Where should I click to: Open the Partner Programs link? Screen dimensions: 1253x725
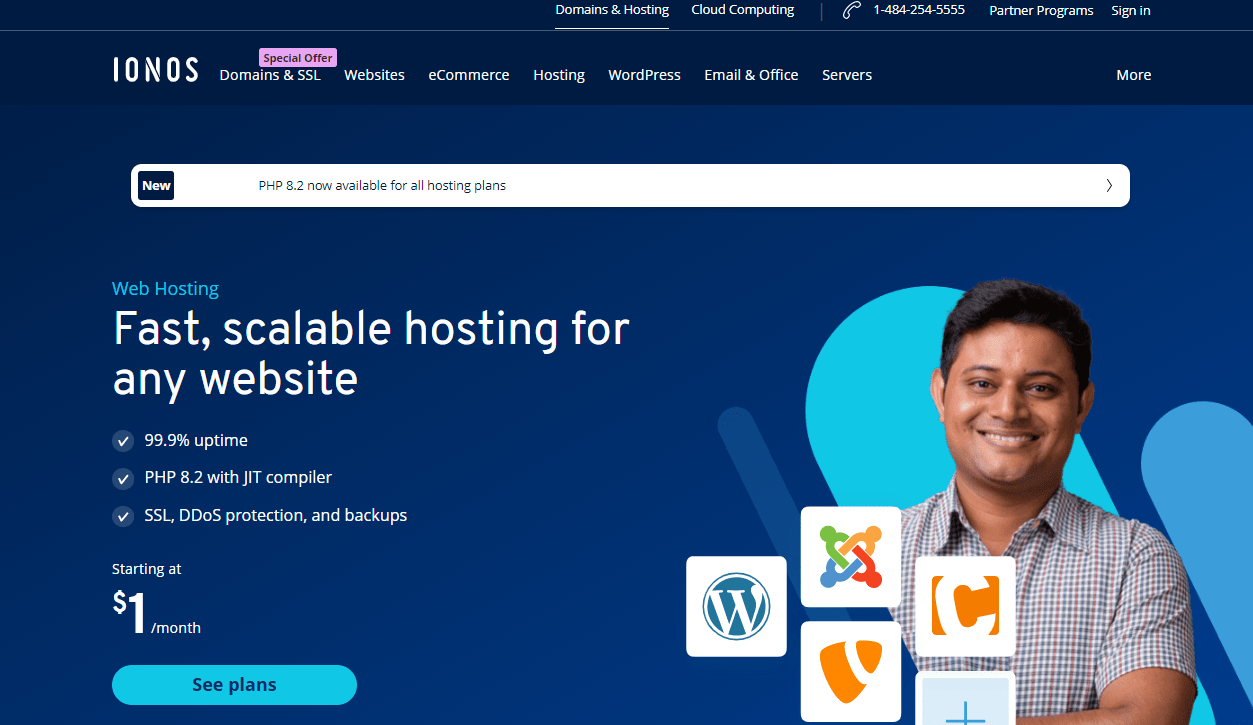click(x=1041, y=11)
